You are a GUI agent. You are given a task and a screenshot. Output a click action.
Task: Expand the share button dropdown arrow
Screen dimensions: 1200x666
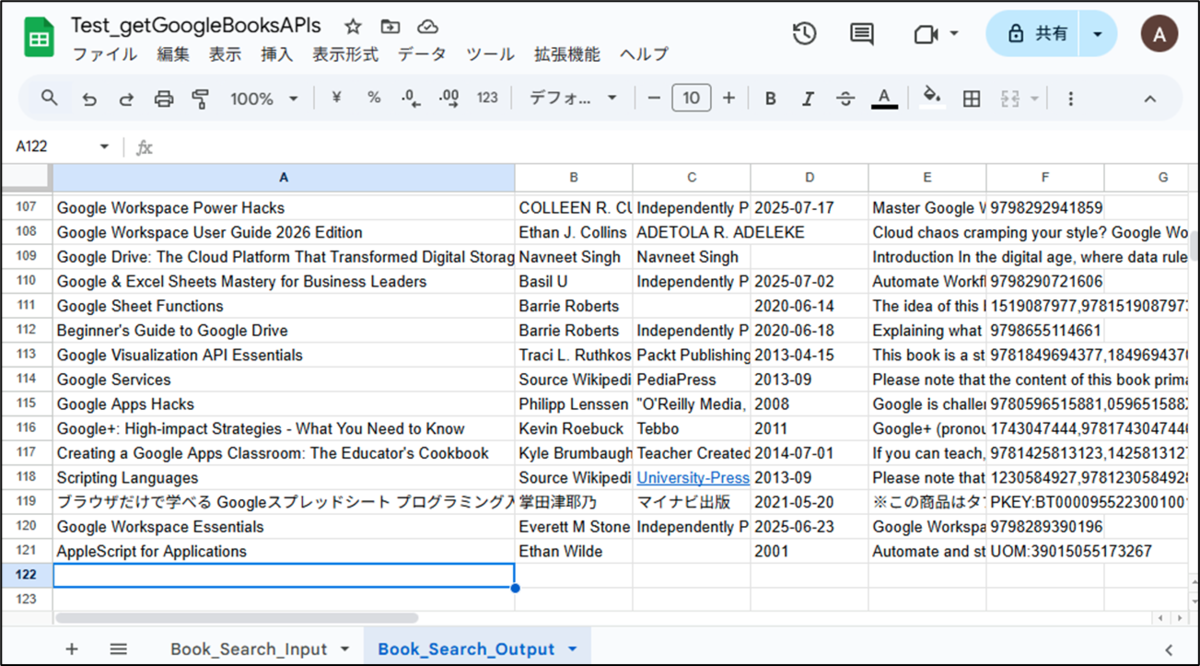click(1098, 34)
